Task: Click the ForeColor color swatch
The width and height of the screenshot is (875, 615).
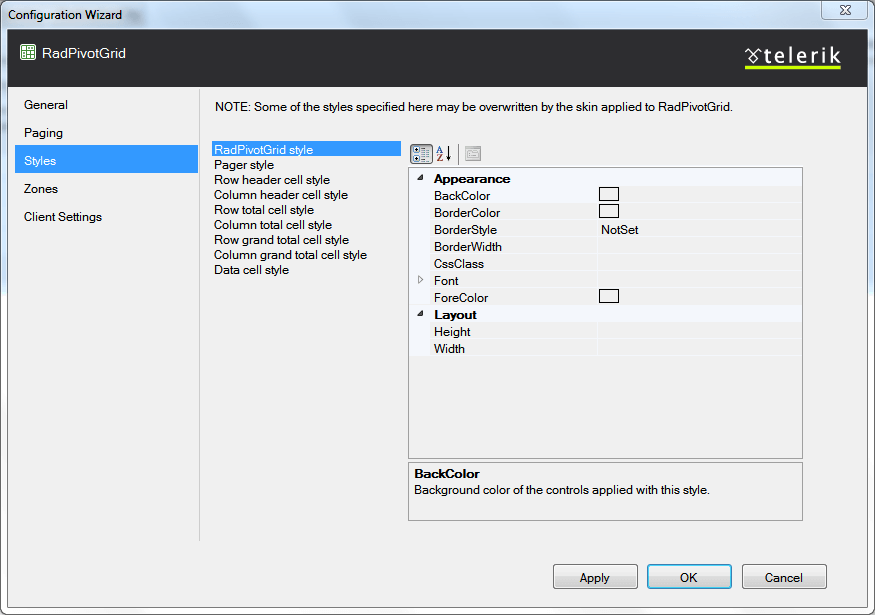Action: (x=609, y=296)
